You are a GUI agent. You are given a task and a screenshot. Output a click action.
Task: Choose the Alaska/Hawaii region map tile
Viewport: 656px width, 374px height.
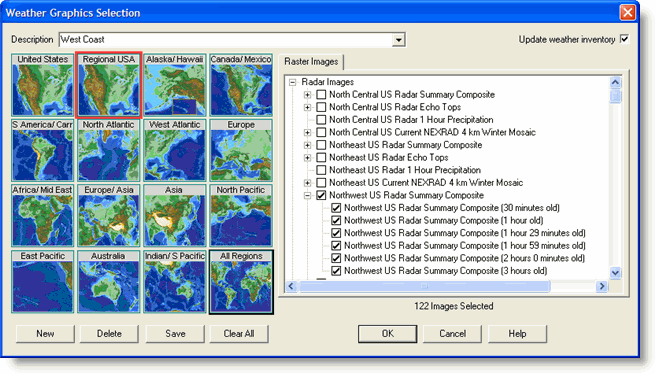tap(175, 85)
